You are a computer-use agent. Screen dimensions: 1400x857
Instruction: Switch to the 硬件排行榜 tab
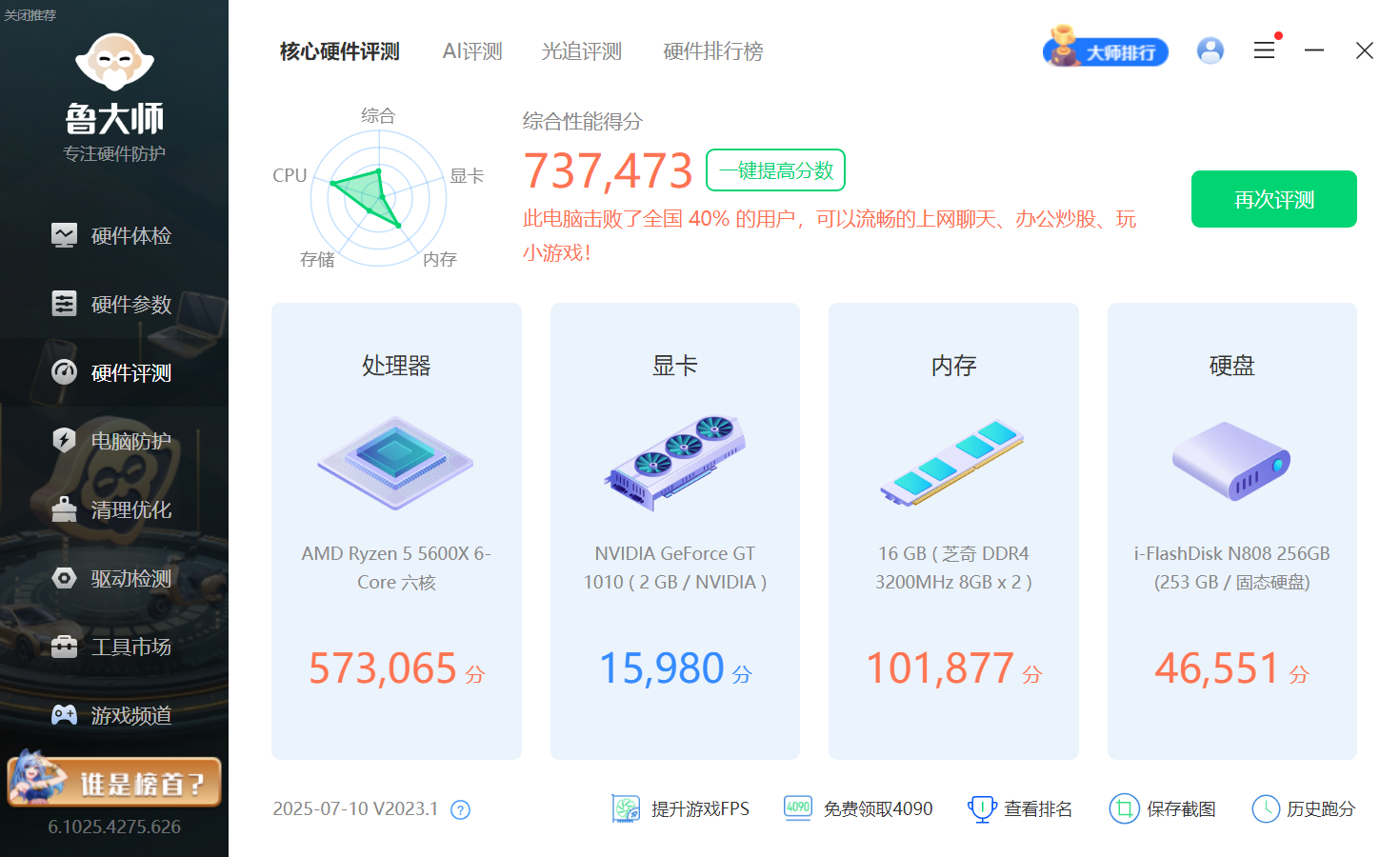pos(713,51)
